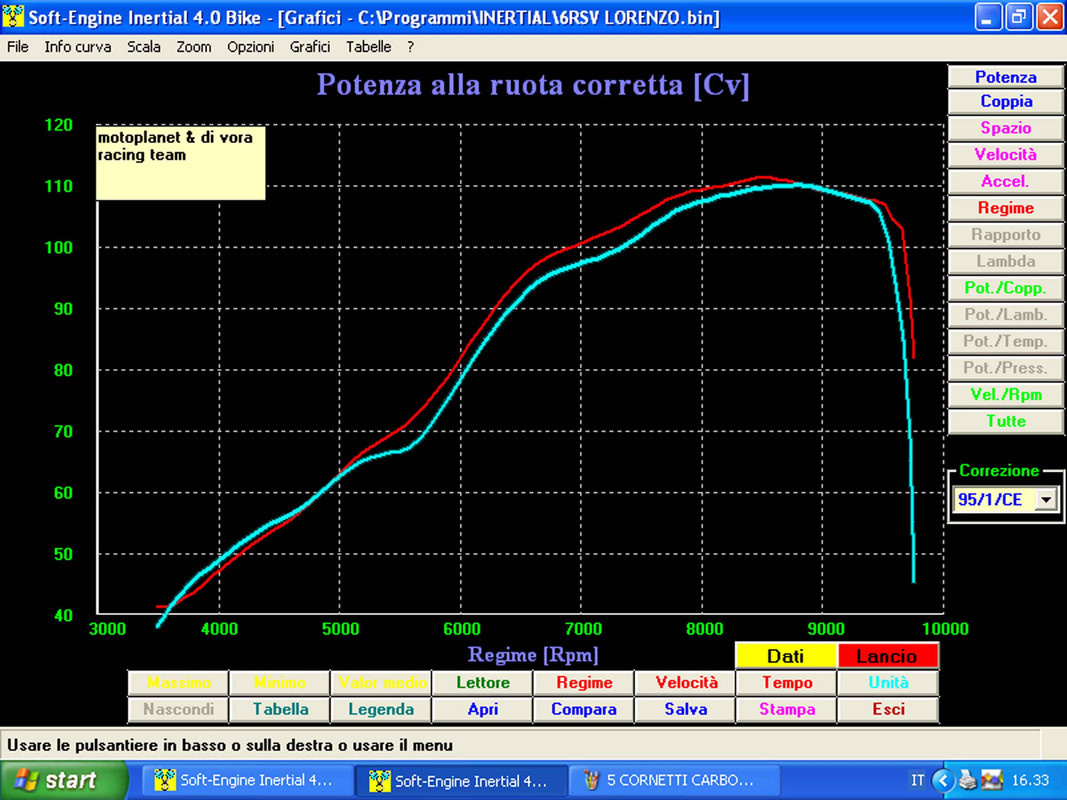Open the Zoom menu
Viewport: 1067px width, 800px height.
click(194, 47)
